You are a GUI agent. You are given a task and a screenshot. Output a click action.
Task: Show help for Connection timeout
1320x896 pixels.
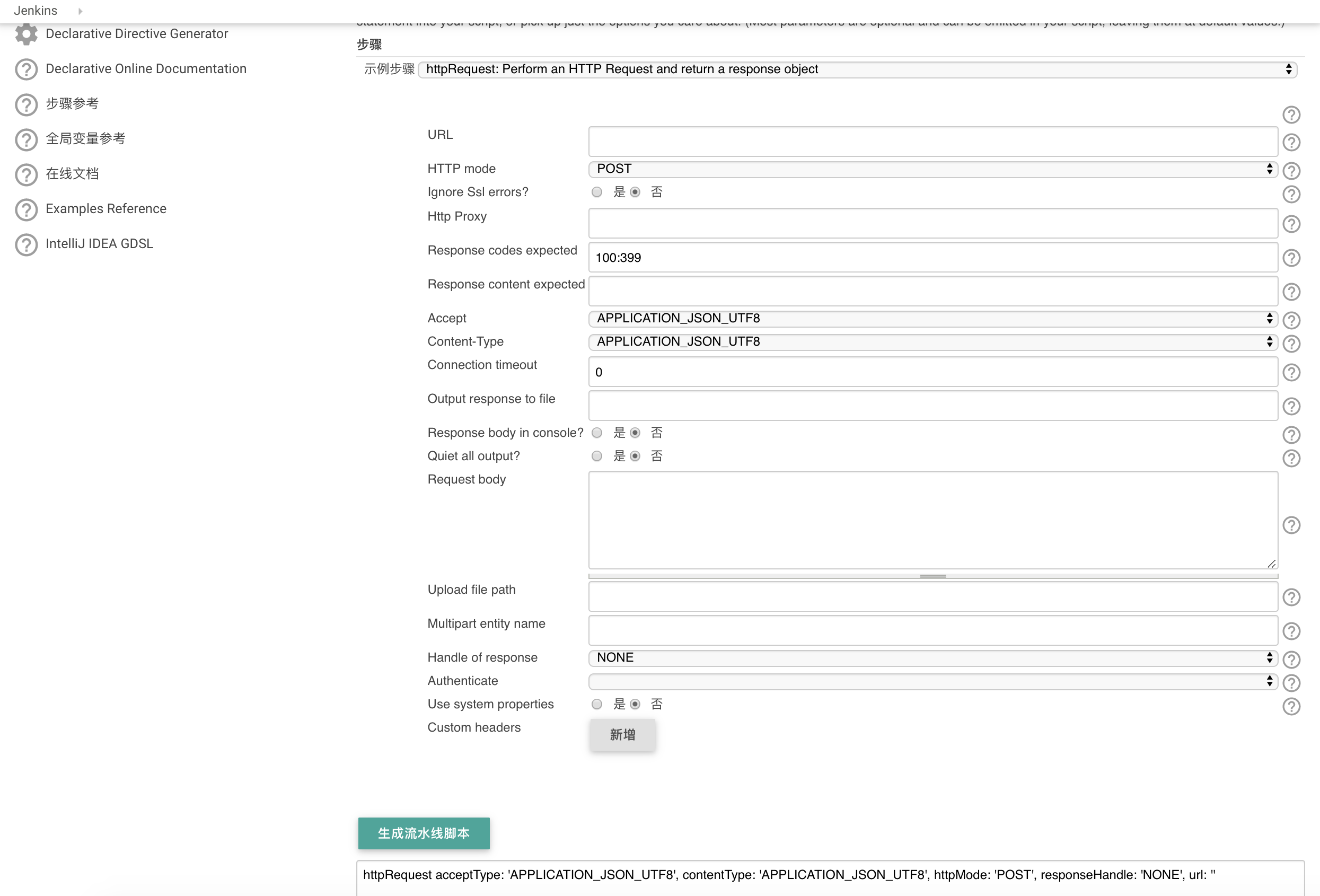click(1291, 372)
